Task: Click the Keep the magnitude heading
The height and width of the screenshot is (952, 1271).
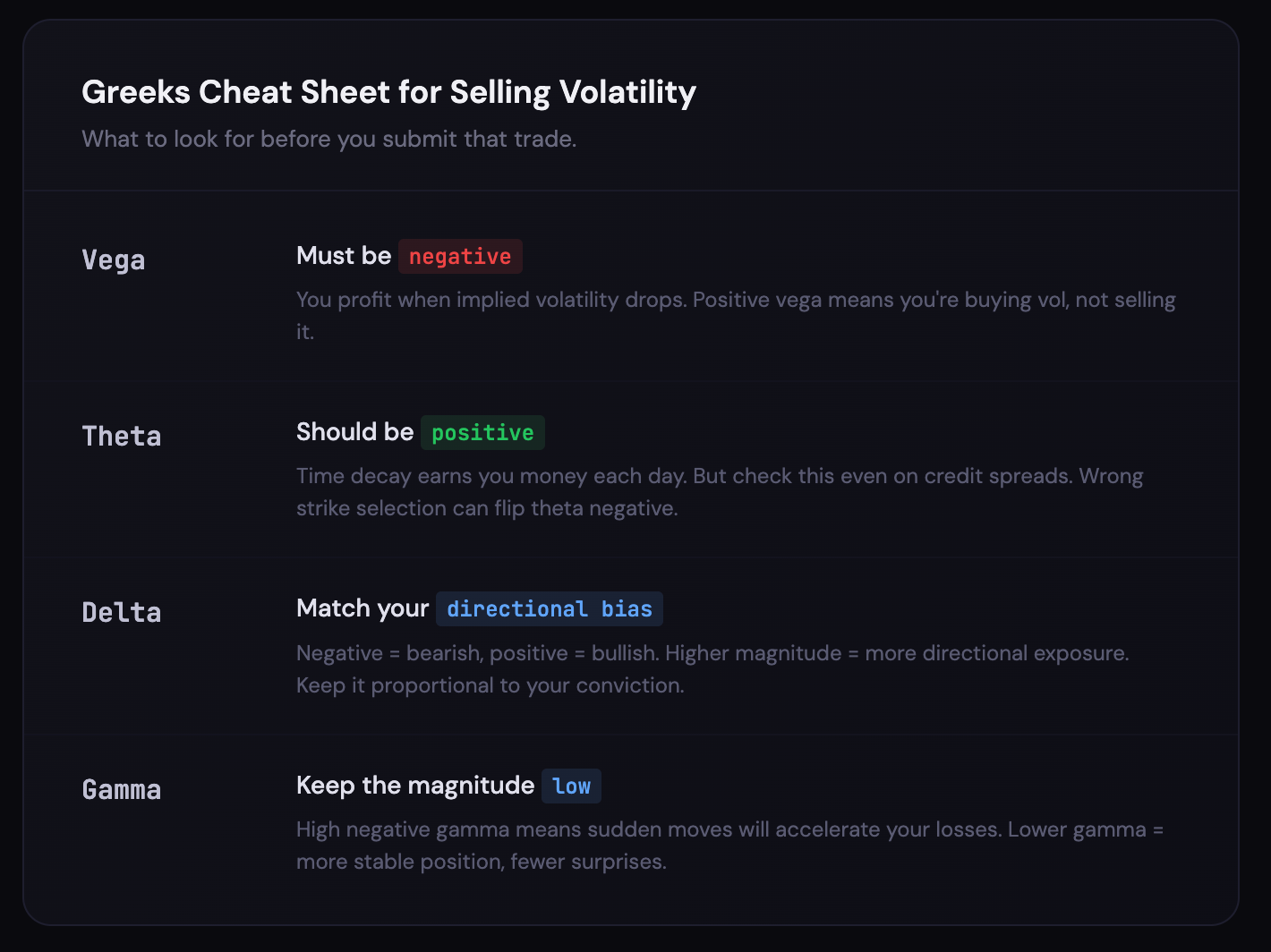Action: click(415, 786)
